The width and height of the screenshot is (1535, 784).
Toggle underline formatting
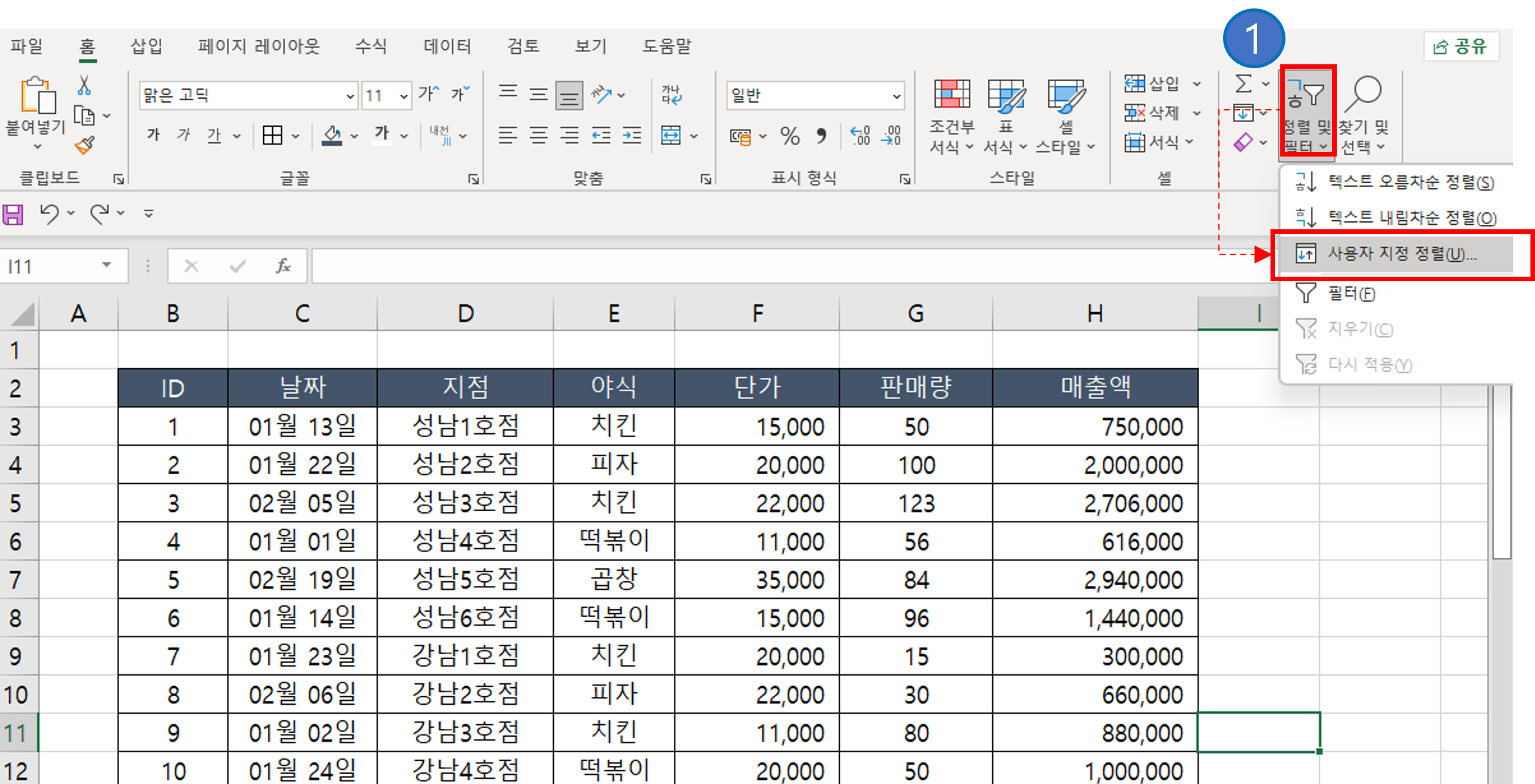pyautogui.click(x=214, y=135)
